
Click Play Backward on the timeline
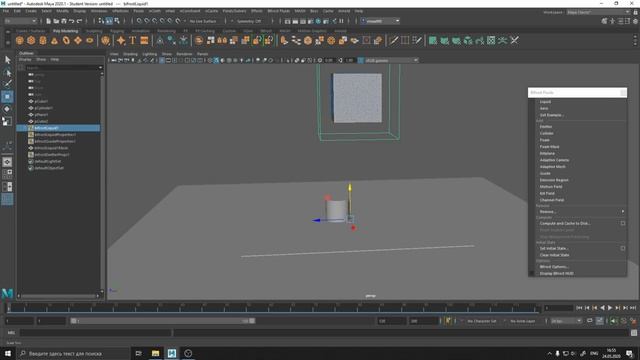tap(602, 308)
